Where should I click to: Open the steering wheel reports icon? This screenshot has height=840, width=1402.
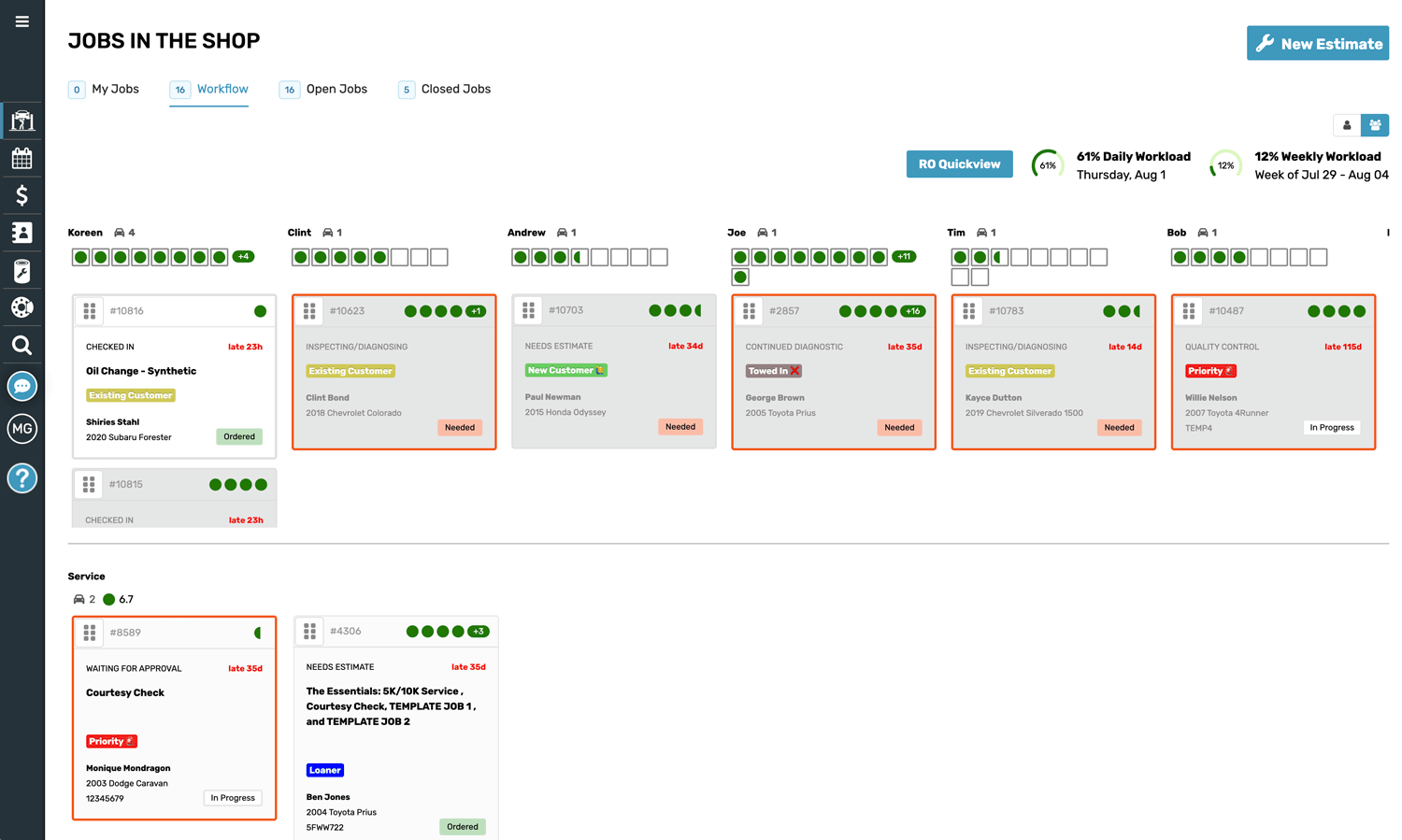click(x=21, y=307)
